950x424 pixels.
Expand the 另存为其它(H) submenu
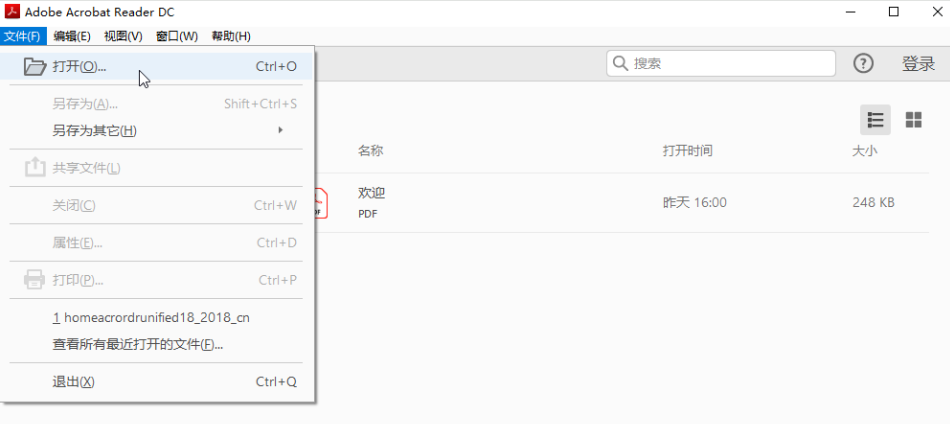coord(157,130)
